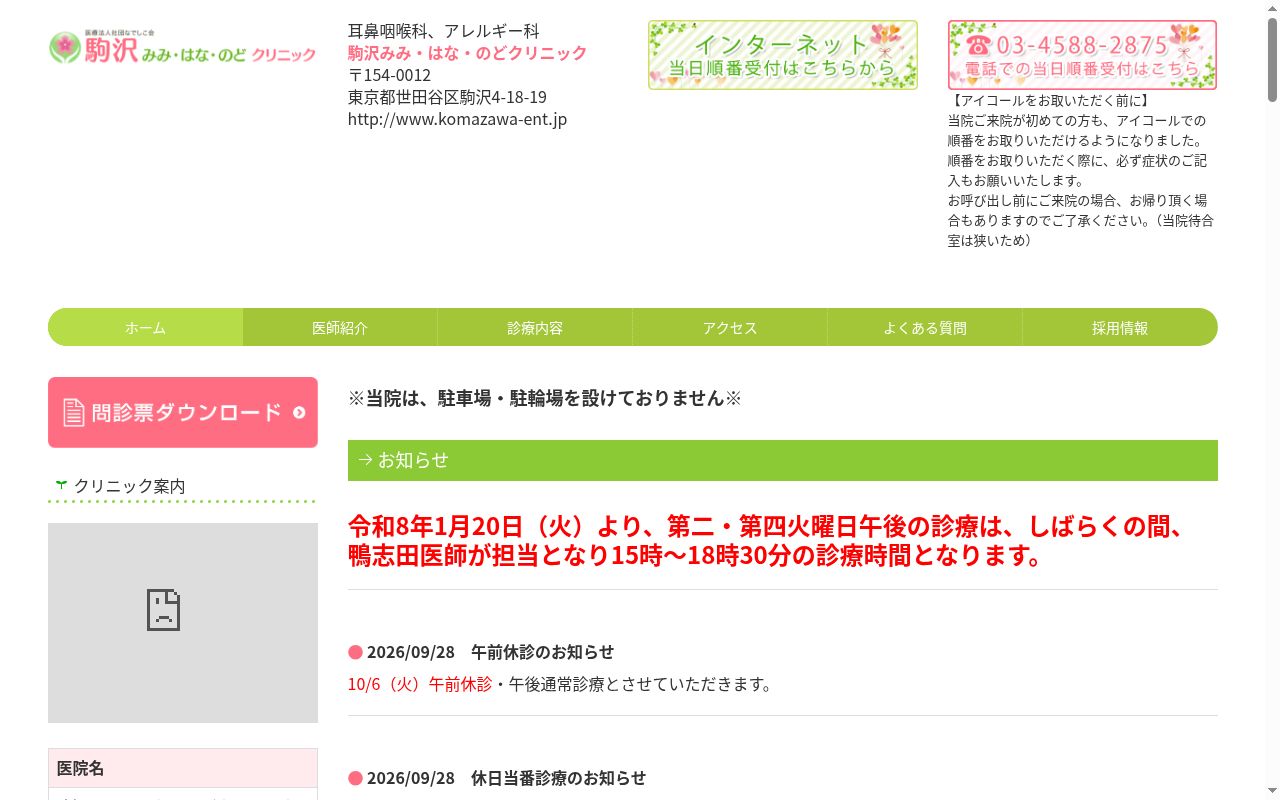Open the 診療内容 menu item
The image size is (1280, 800).
[x=535, y=327]
